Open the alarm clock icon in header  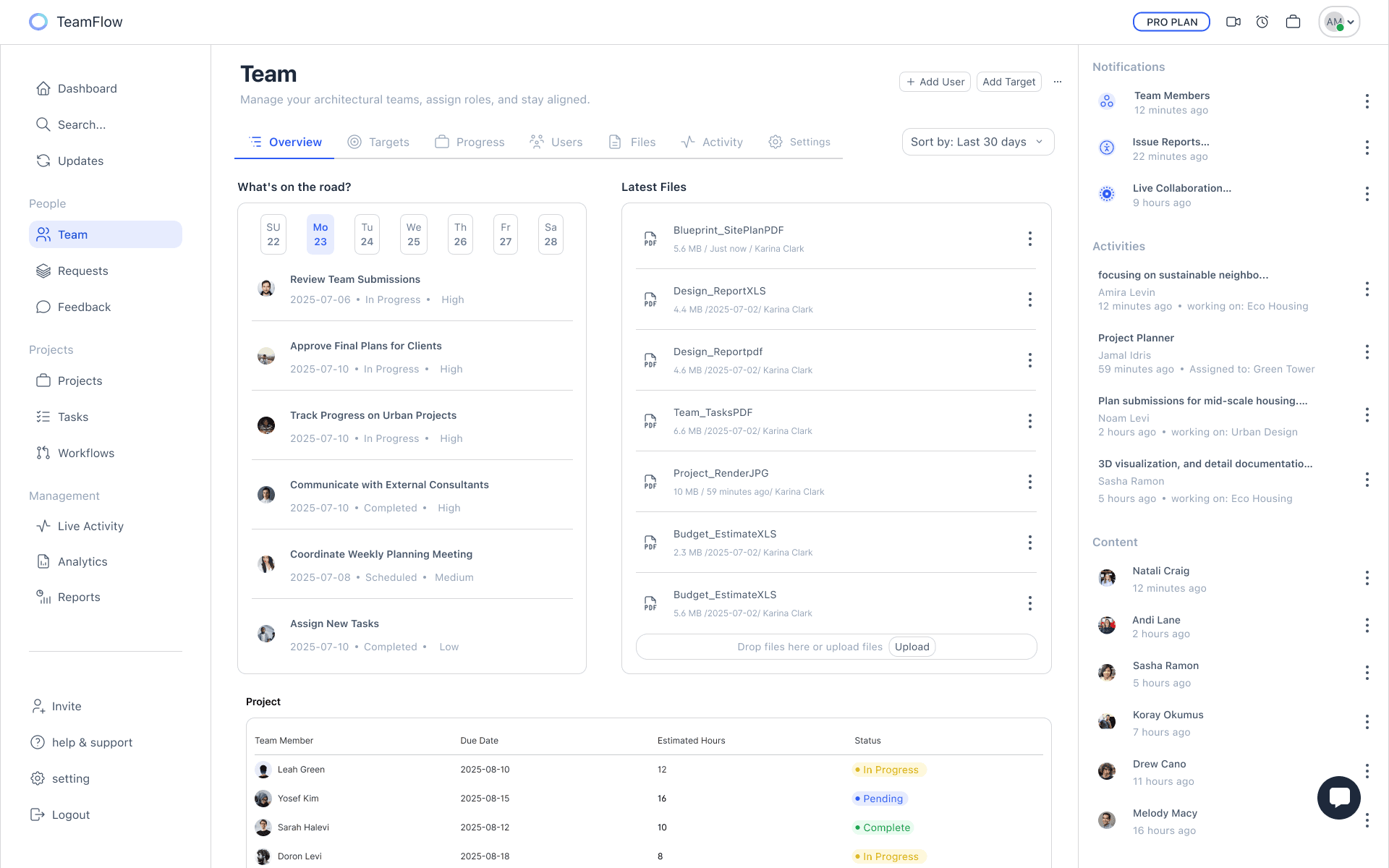(1262, 22)
